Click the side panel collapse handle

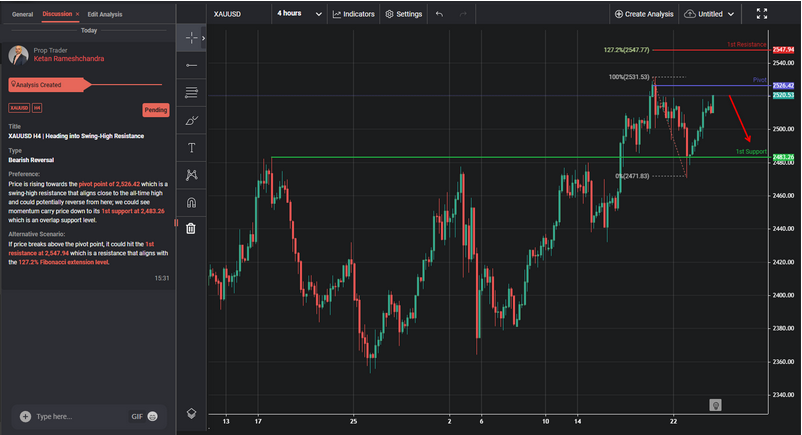pos(176,223)
